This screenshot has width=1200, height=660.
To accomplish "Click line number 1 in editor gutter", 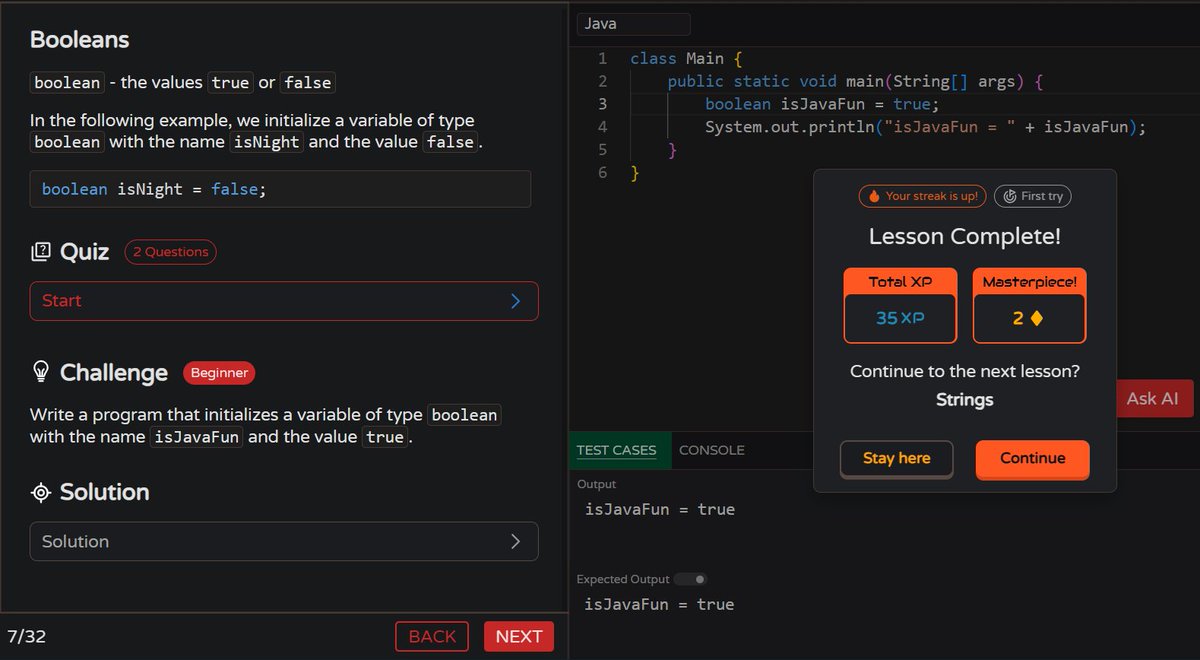I will coord(602,59).
